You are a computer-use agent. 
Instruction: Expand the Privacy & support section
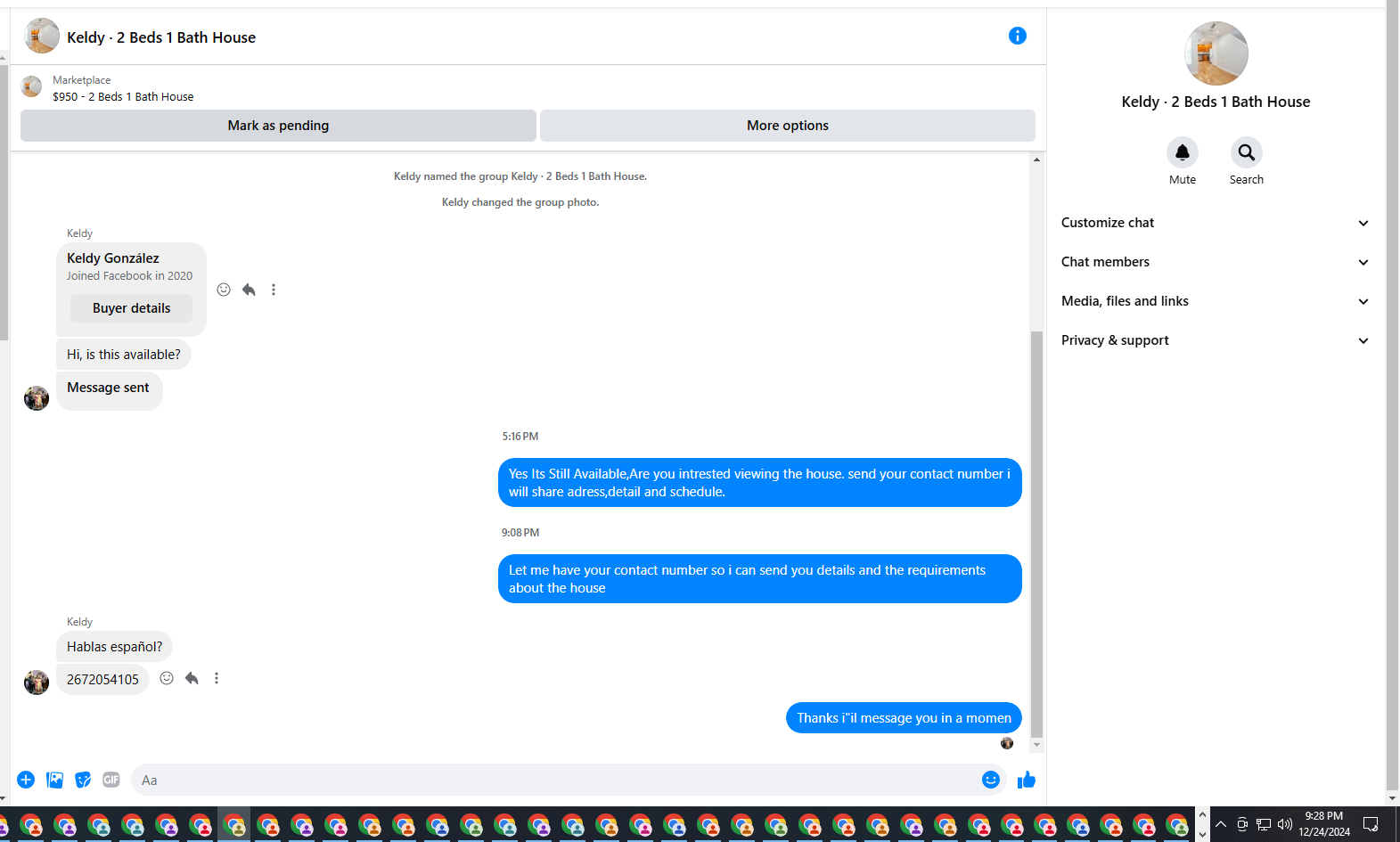[1215, 340]
